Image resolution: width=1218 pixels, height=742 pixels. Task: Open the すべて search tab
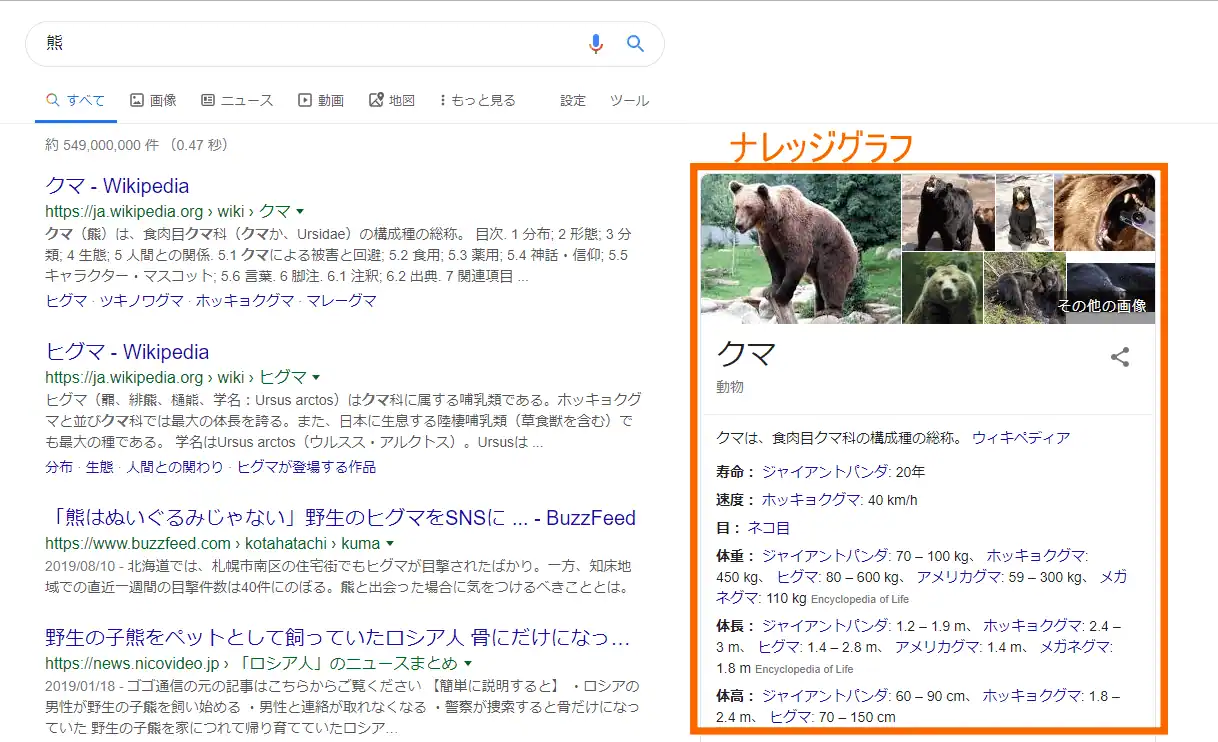pyautogui.click(x=75, y=100)
